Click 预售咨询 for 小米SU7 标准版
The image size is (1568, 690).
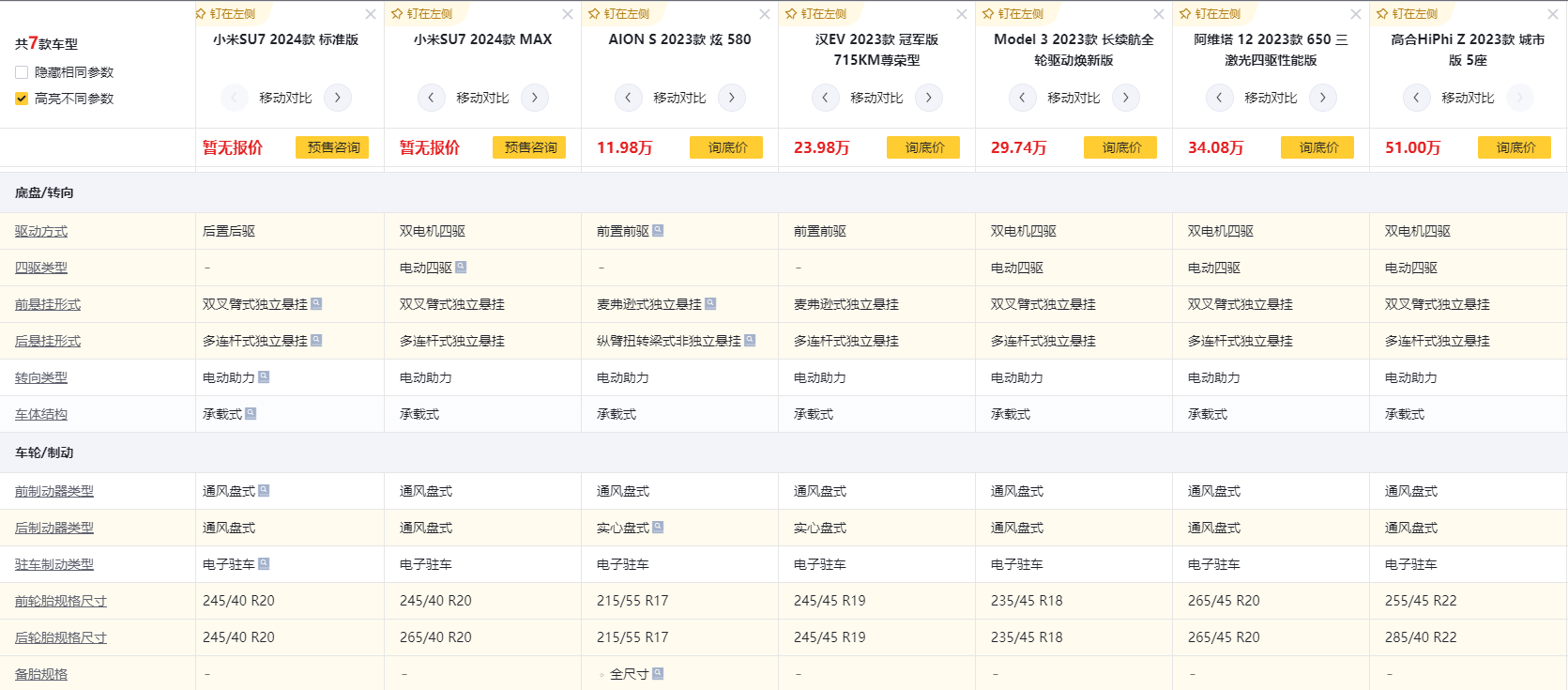pyautogui.click(x=332, y=147)
